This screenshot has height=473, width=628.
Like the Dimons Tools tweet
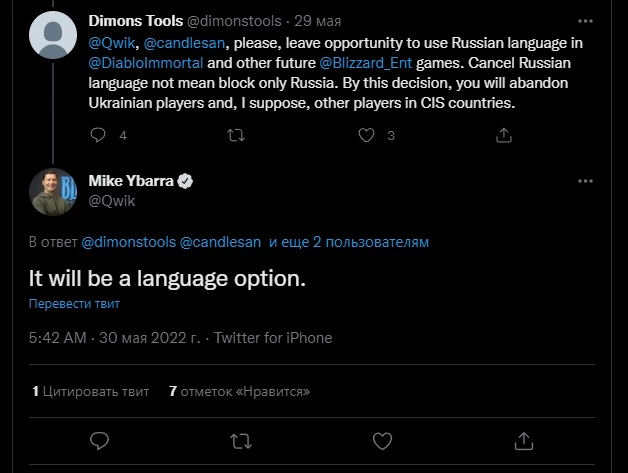366,135
